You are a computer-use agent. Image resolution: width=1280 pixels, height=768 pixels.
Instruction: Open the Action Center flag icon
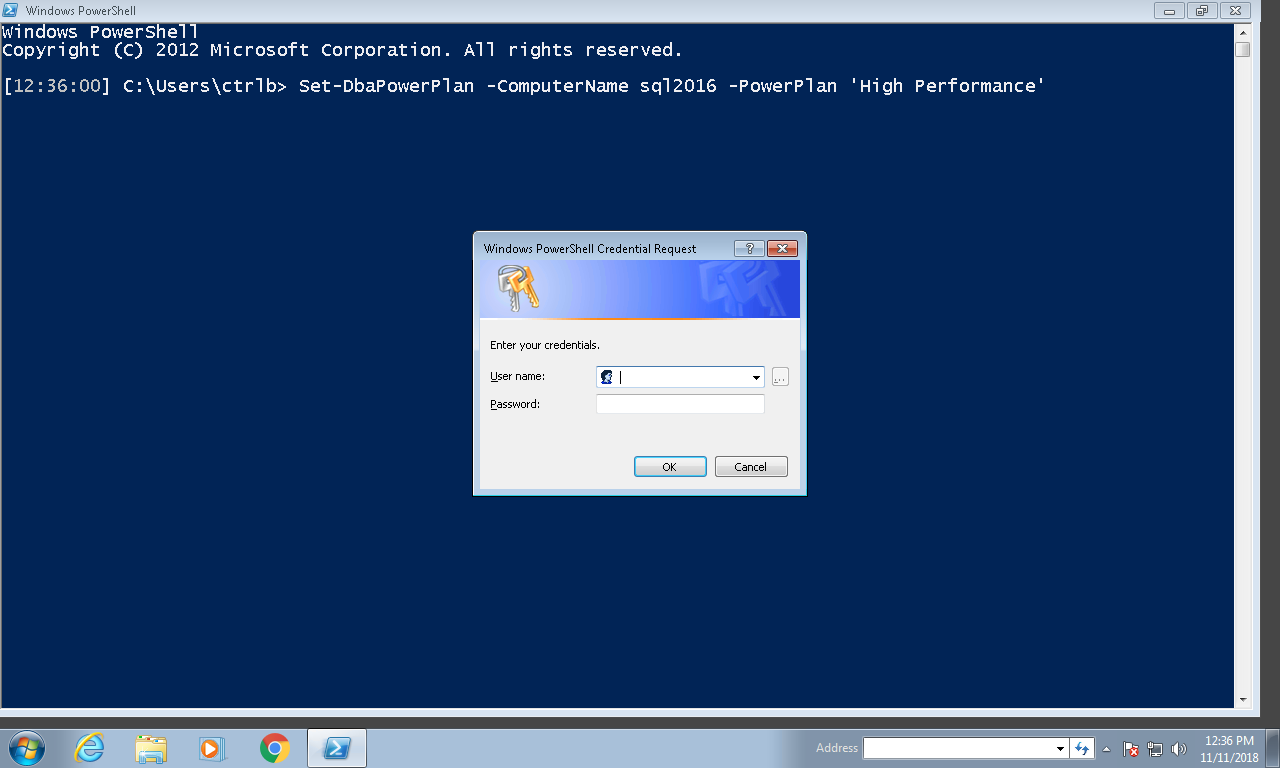pyautogui.click(x=1131, y=747)
